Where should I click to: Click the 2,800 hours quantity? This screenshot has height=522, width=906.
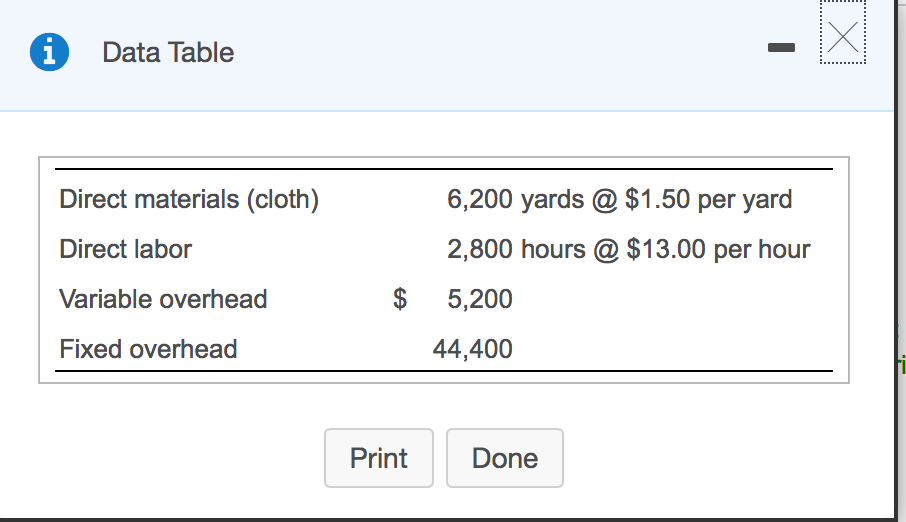click(x=515, y=249)
